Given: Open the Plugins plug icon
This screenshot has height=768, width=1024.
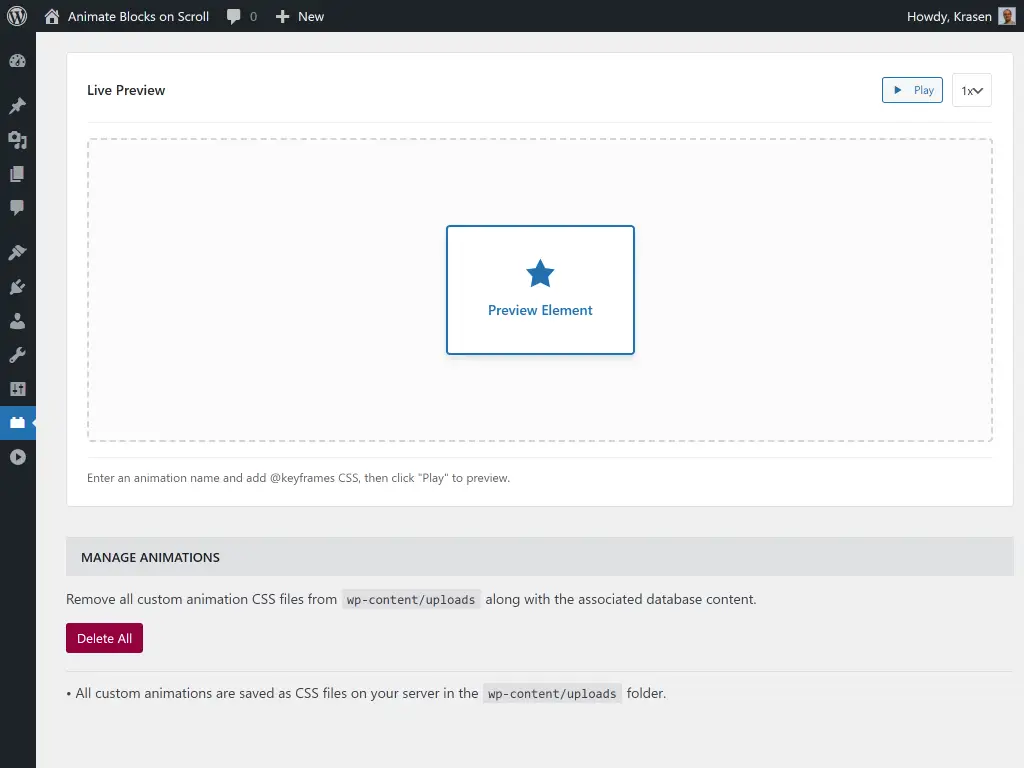Looking at the screenshot, I should click(17, 287).
